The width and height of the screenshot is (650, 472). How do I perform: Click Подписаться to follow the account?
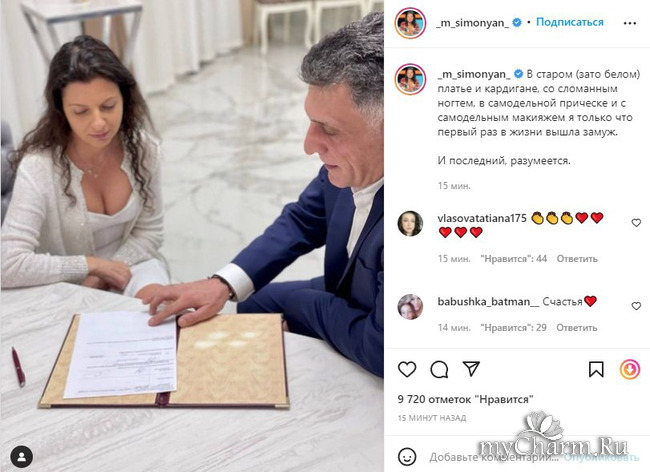(x=570, y=22)
